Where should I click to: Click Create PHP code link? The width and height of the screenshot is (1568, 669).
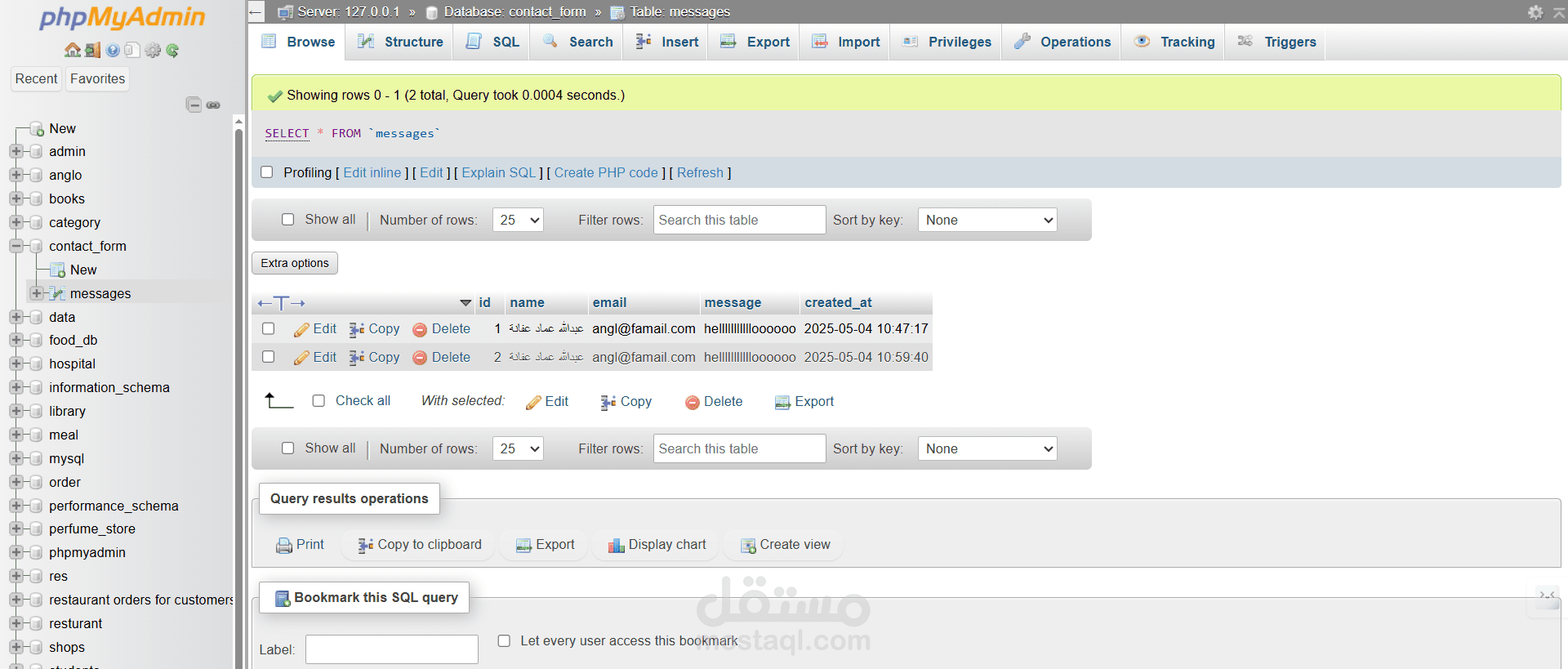pos(606,172)
